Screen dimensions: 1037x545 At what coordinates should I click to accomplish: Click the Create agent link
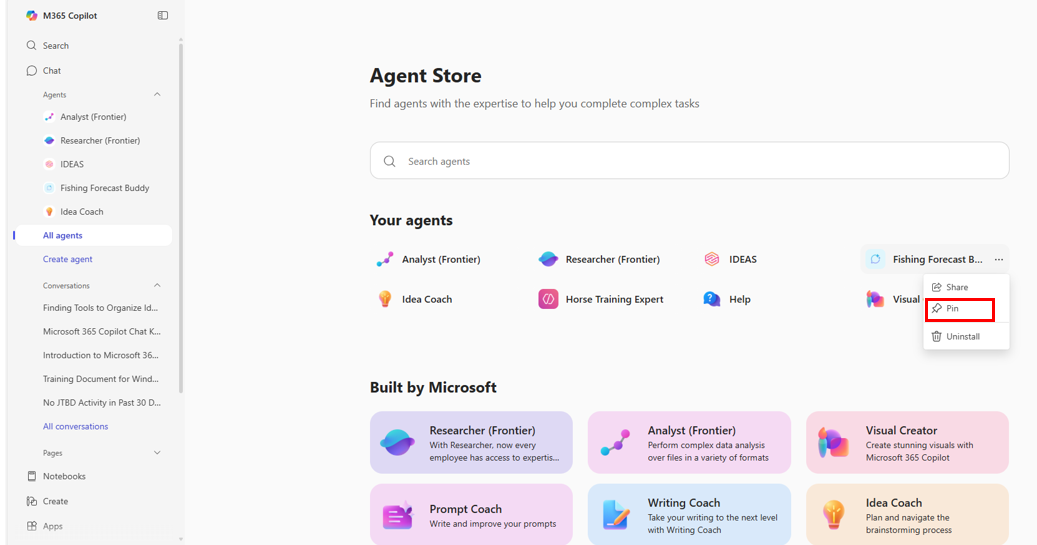coord(67,259)
